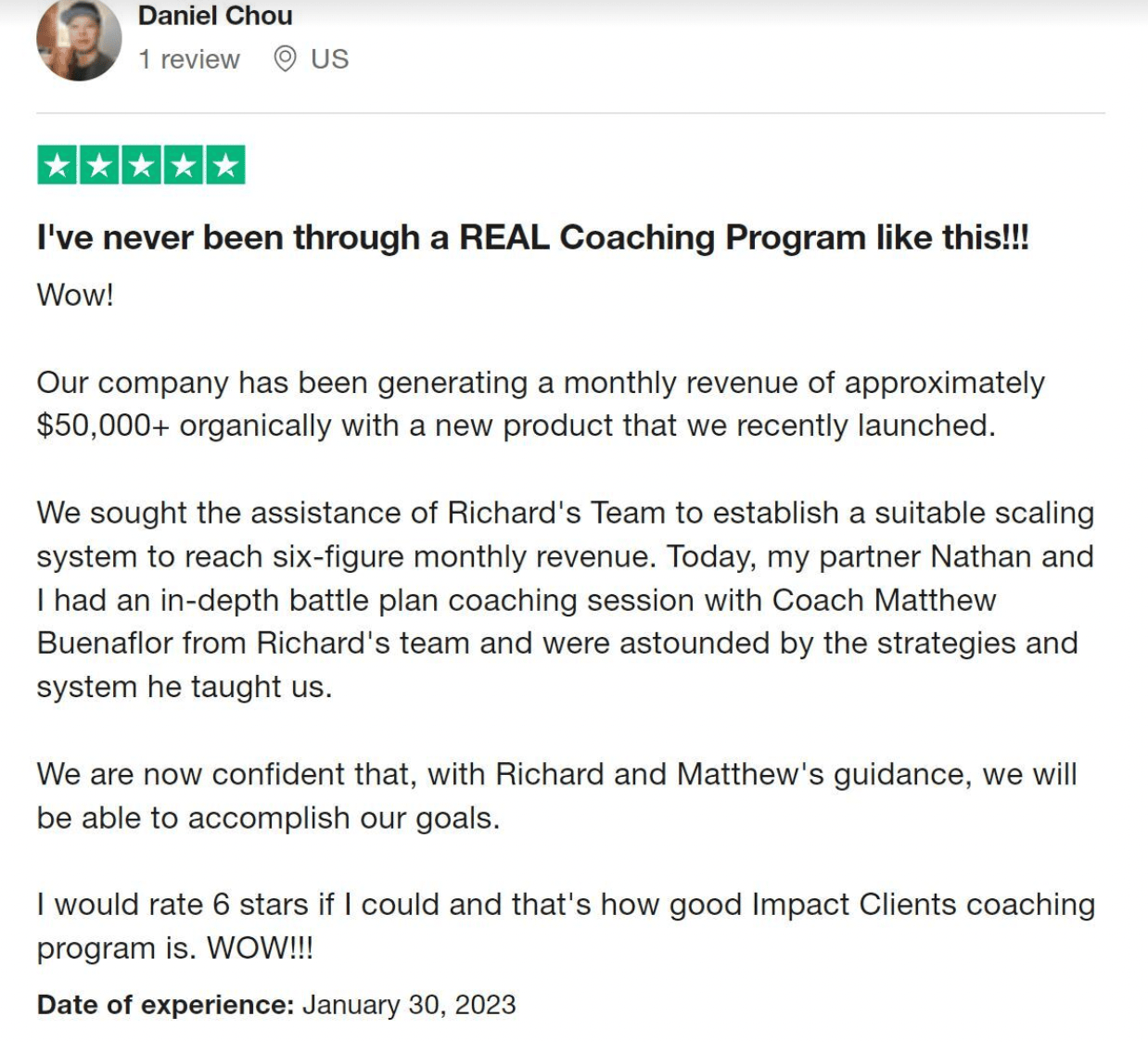Image resolution: width=1148 pixels, height=1042 pixels.
Task: Click the "January 30, 2023" date
Action: [409, 1005]
